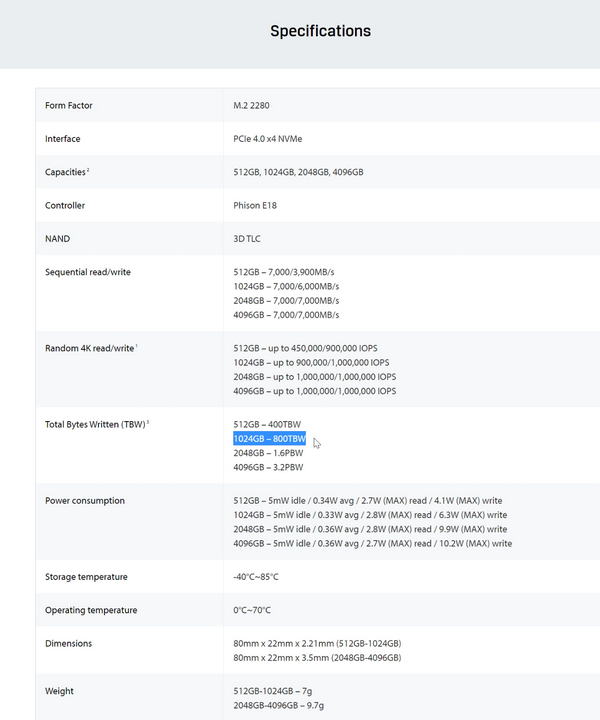Open footnote 2 next to Capacities
The height and width of the screenshot is (720, 600).
tap(88, 170)
